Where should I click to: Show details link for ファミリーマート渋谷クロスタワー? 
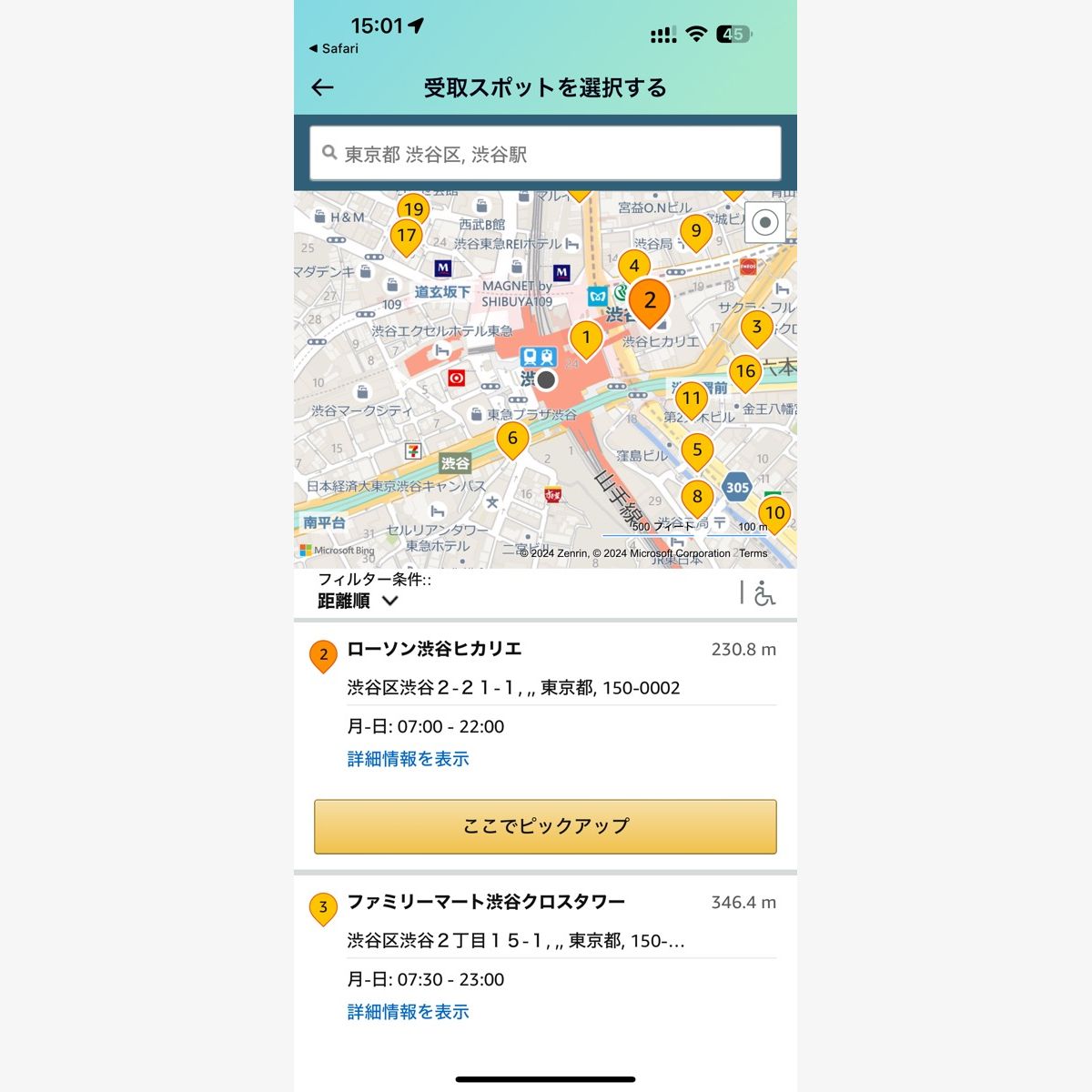coord(408,1012)
